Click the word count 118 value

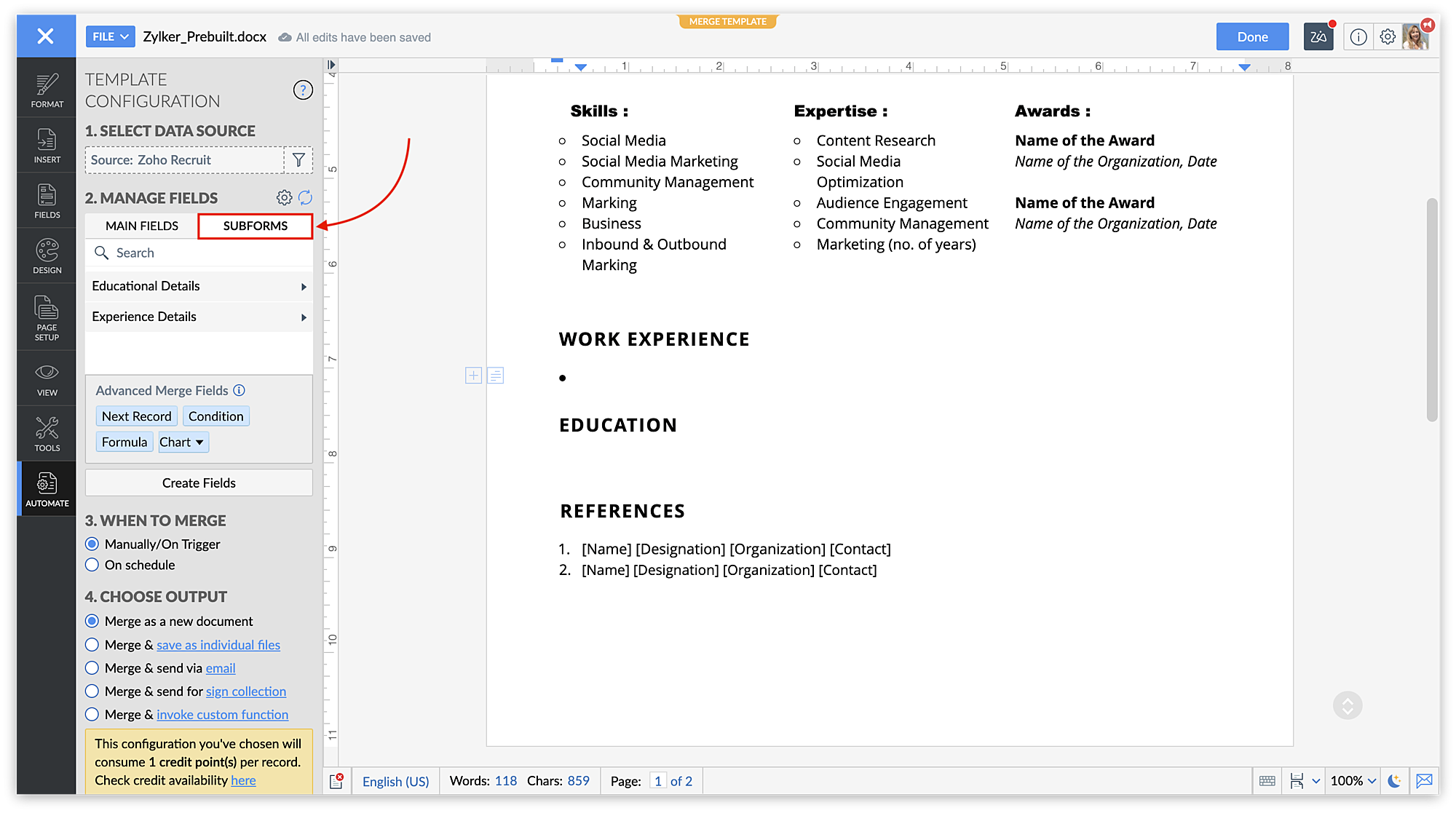point(506,781)
